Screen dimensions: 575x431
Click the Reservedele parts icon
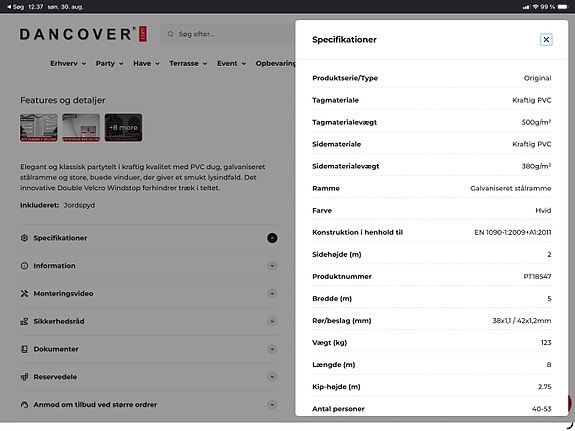tap(24, 377)
